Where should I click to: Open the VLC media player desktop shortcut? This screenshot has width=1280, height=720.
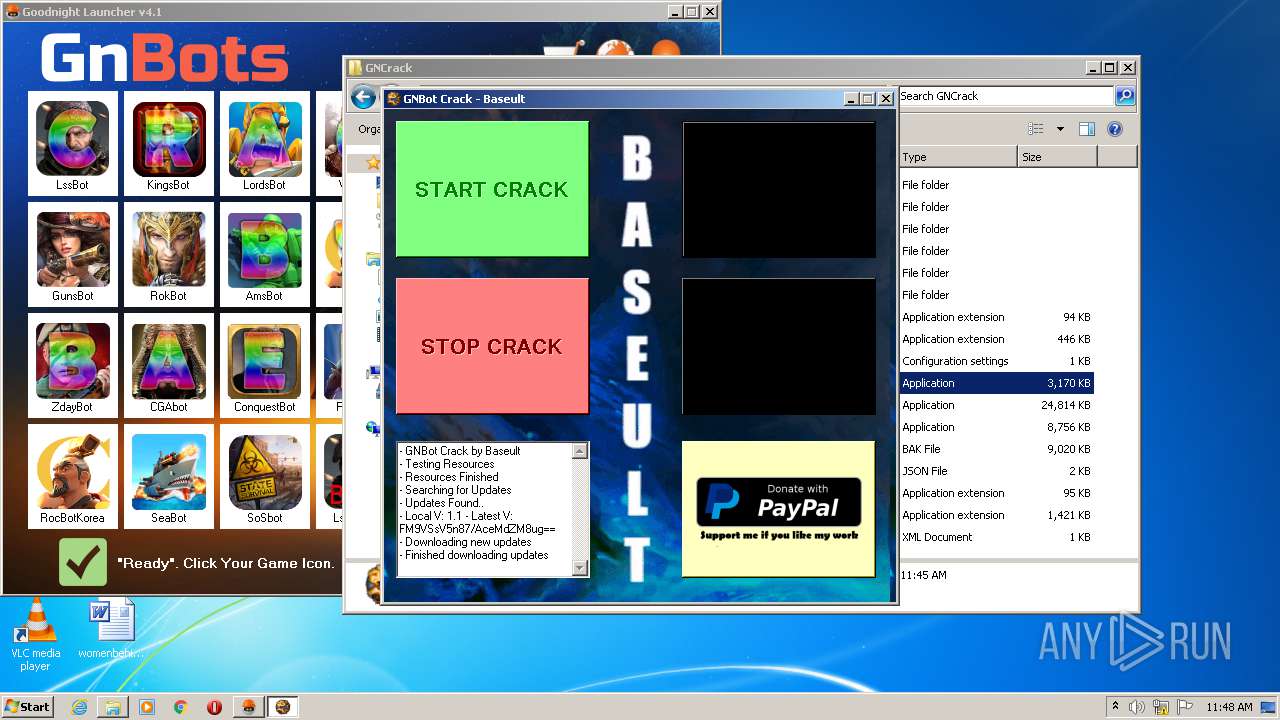(x=35, y=636)
